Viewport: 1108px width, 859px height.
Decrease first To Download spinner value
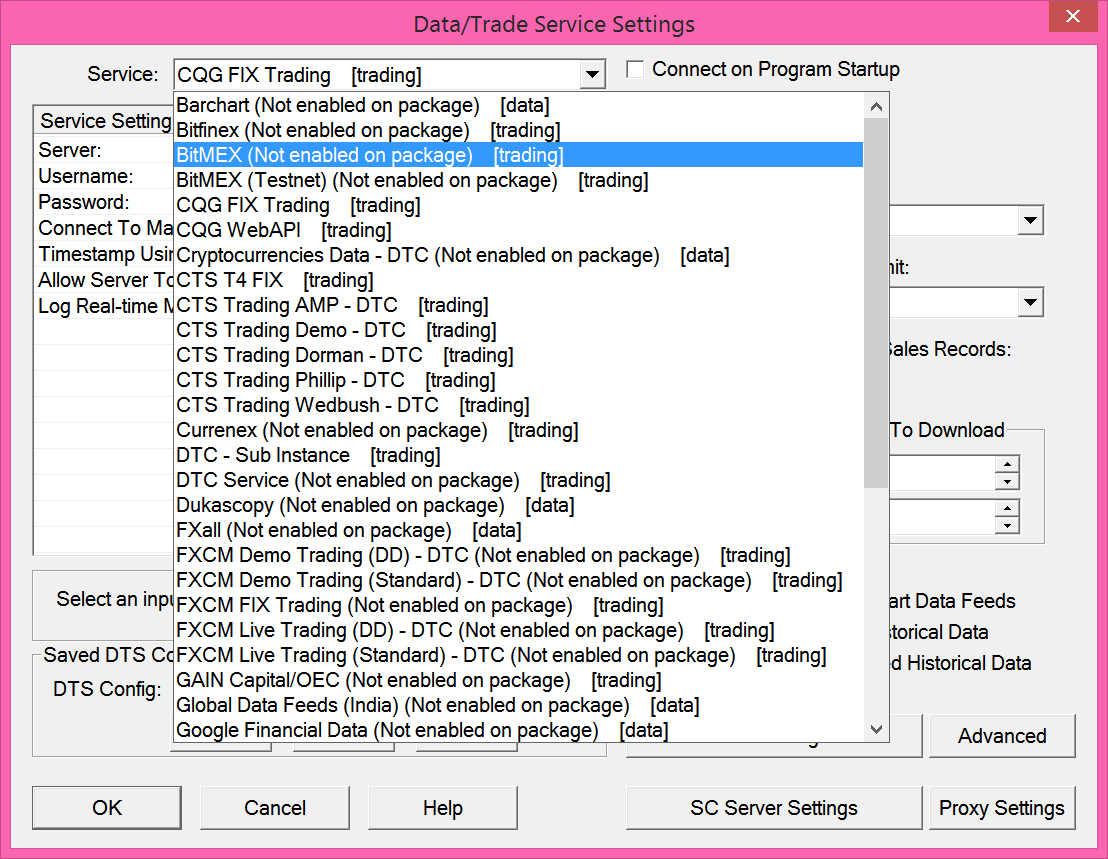tap(1007, 482)
